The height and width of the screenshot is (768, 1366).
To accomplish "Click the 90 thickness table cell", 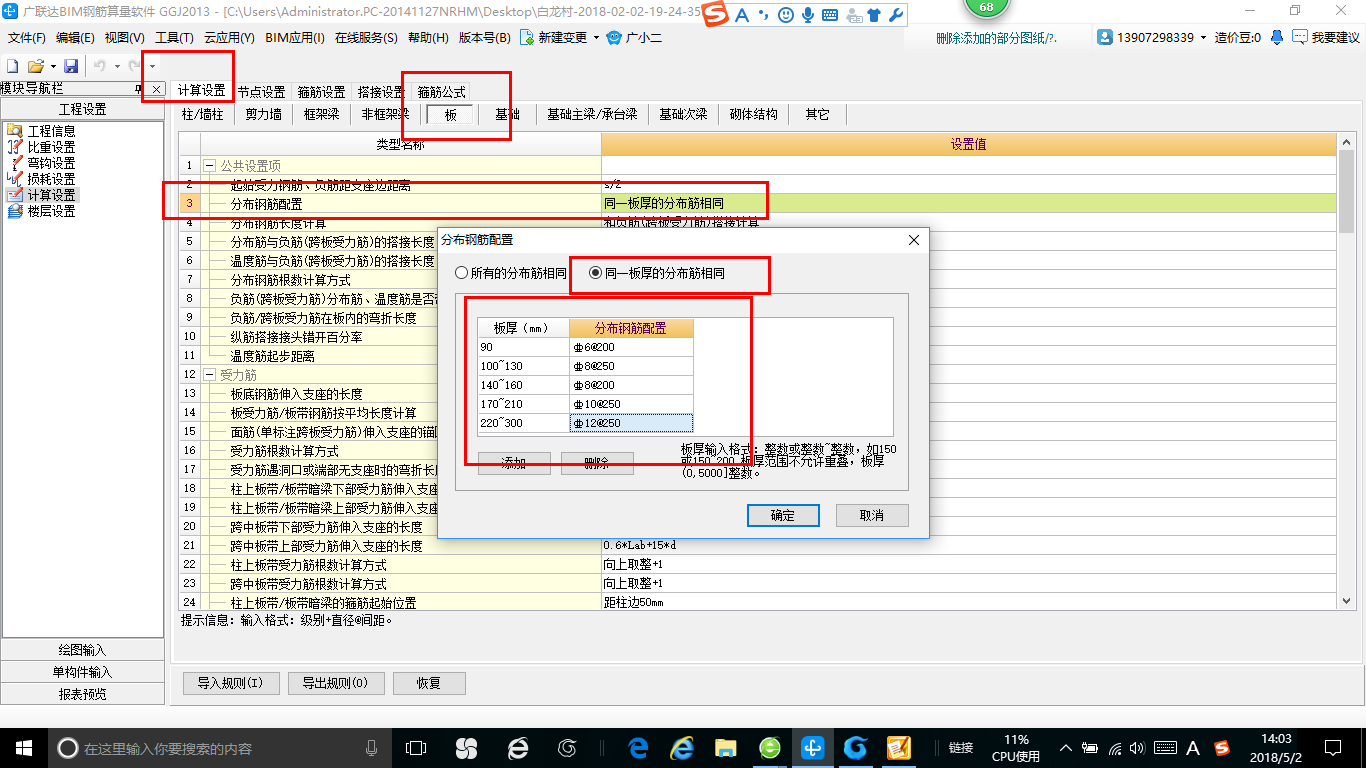I will point(523,347).
